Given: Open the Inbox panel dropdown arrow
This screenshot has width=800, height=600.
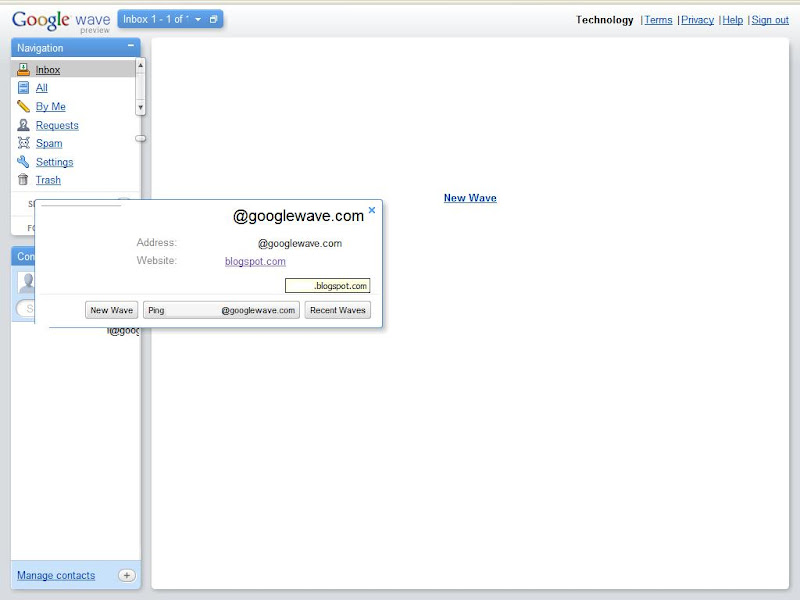Looking at the screenshot, I should click(x=198, y=19).
